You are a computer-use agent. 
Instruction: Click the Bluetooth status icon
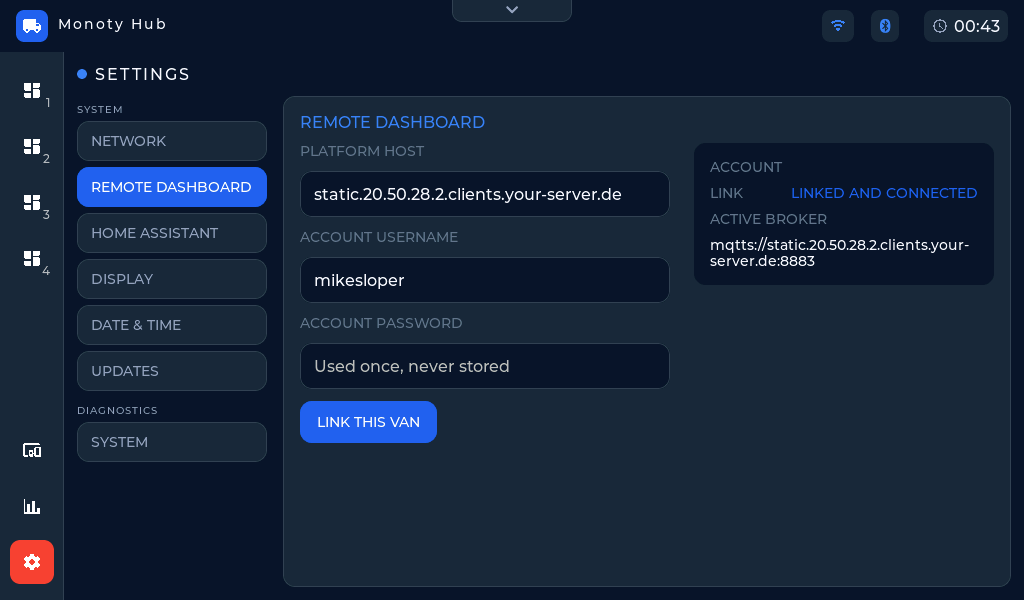pyautogui.click(x=885, y=26)
